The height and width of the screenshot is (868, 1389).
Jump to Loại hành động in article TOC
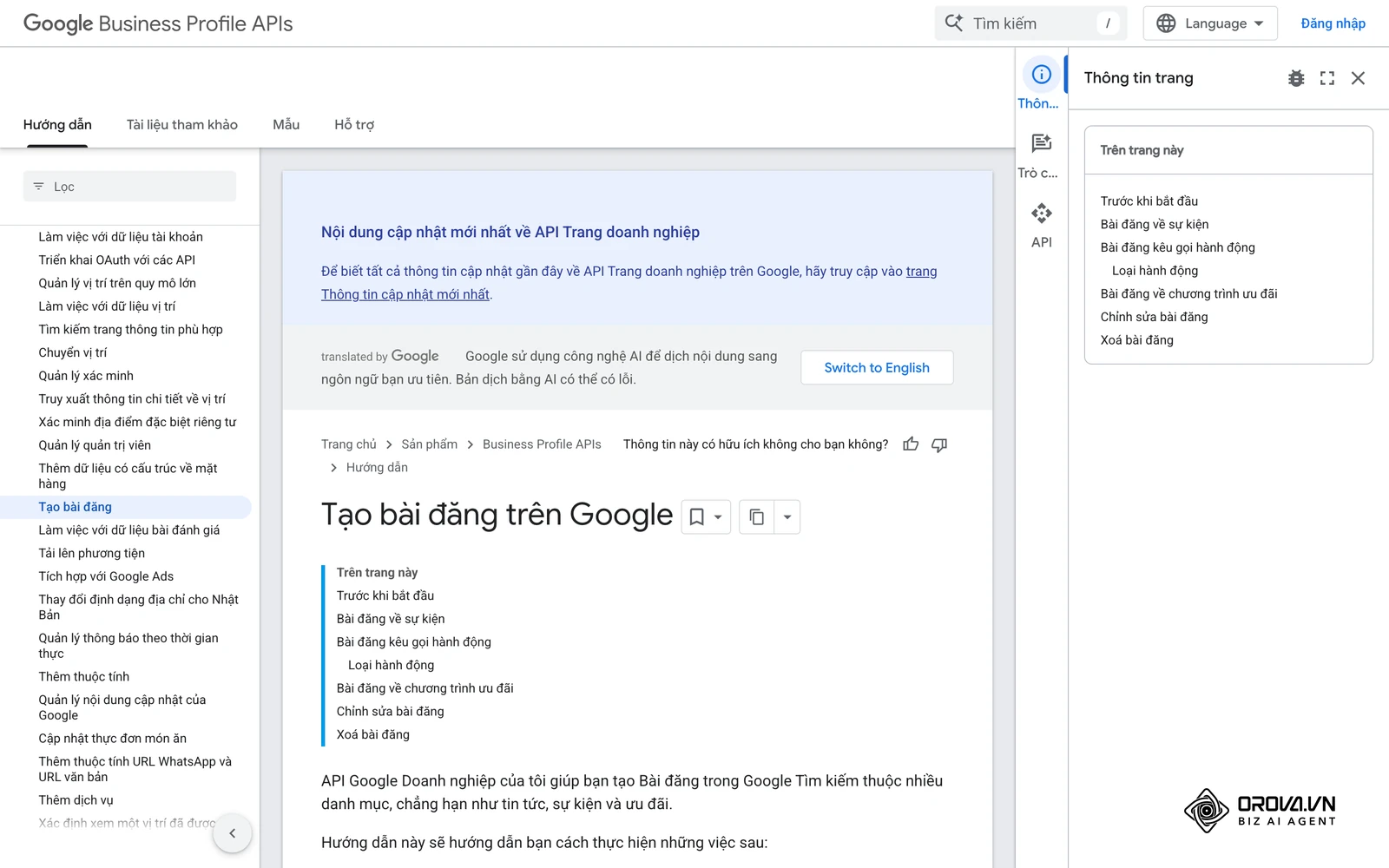(392, 665)
